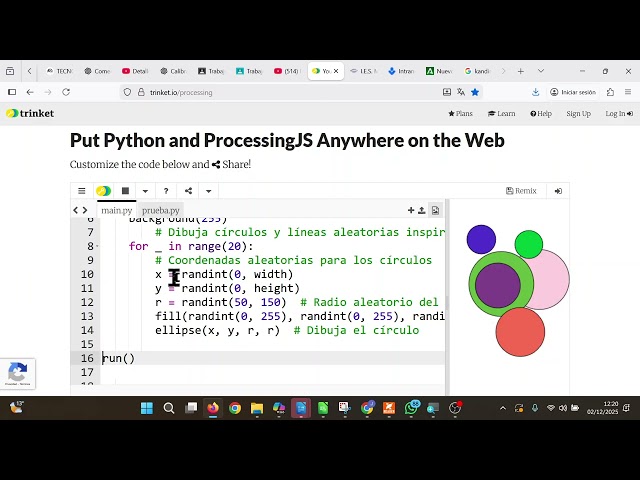Click the site padlock icon
This screenshot has height=480, width=640.
(141, 92)
